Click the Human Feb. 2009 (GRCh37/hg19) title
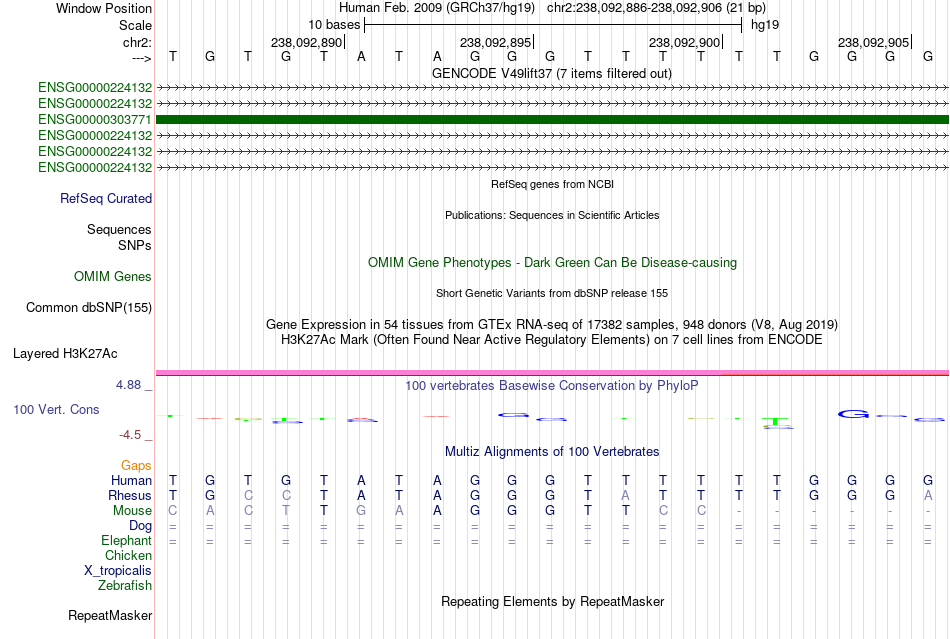The image size is (950, 639). 437,8
